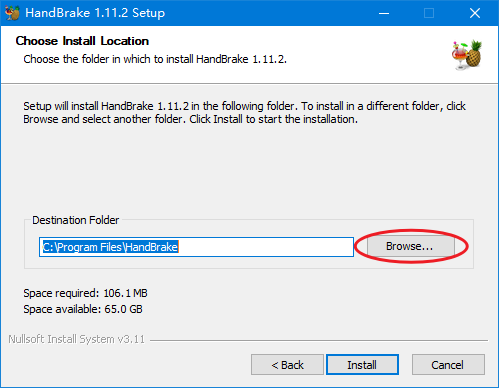Viewport: 499px width, 388px height.
Task: Start installation with the Install button
Action: [x=362, y=365]
